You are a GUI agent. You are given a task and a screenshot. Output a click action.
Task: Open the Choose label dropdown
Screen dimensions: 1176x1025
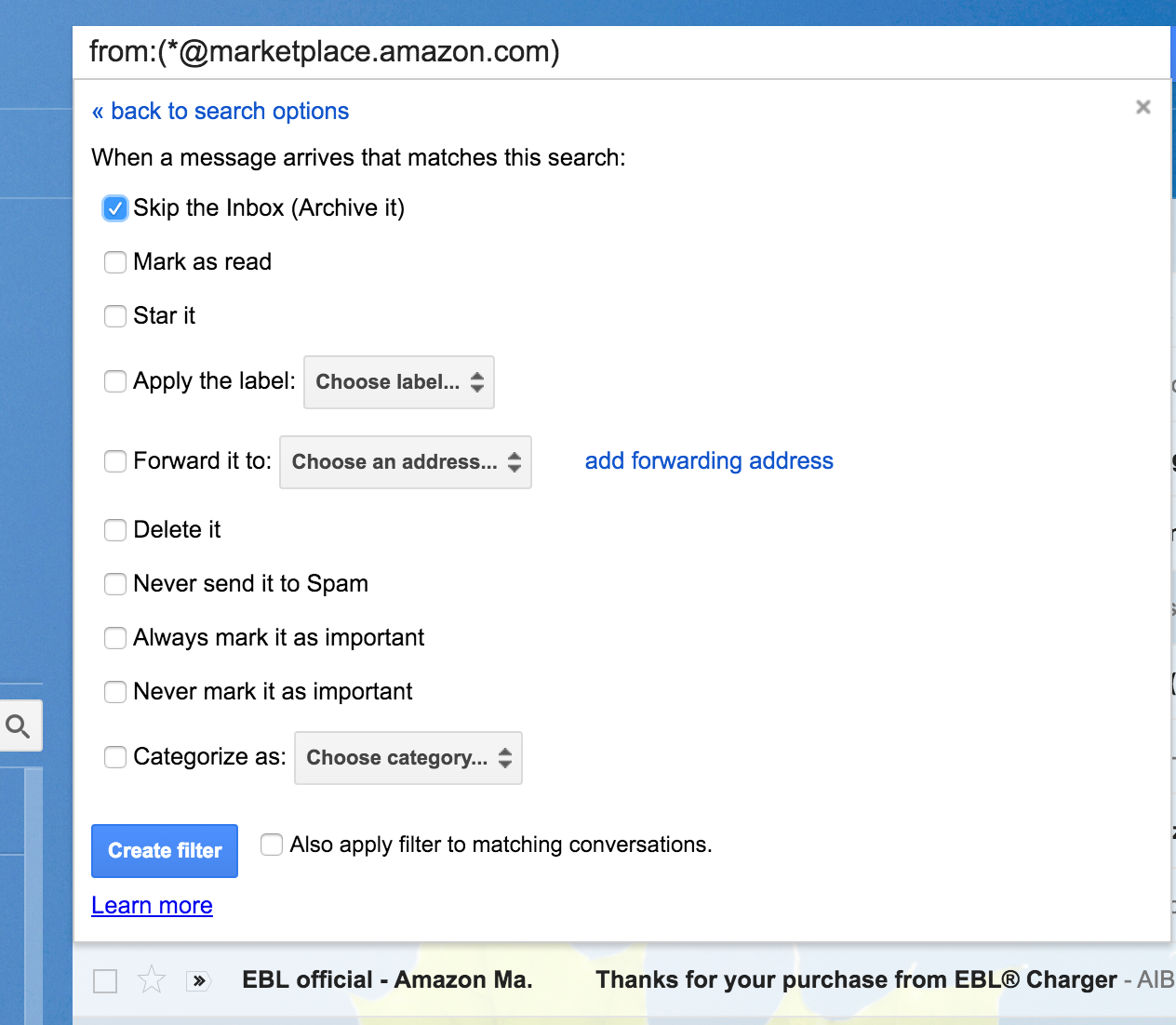tap(399, 382)
